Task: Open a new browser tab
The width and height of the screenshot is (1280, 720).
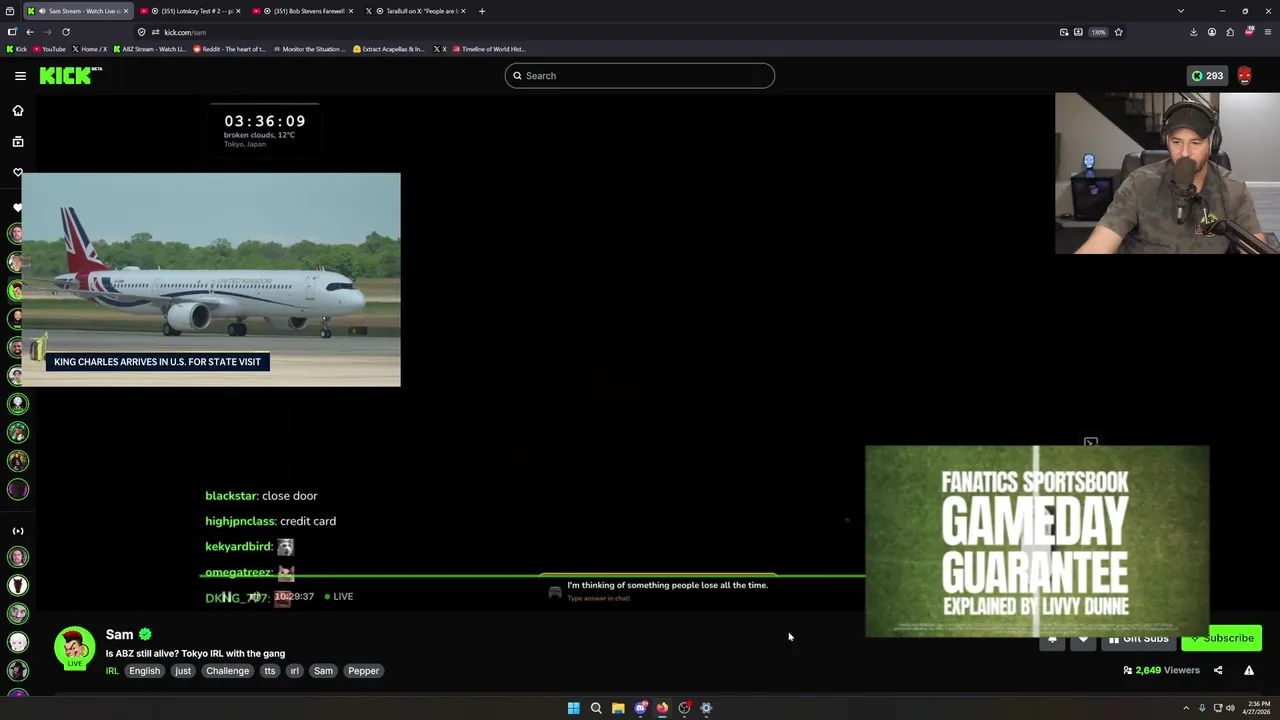Action: tap(482, 11)
